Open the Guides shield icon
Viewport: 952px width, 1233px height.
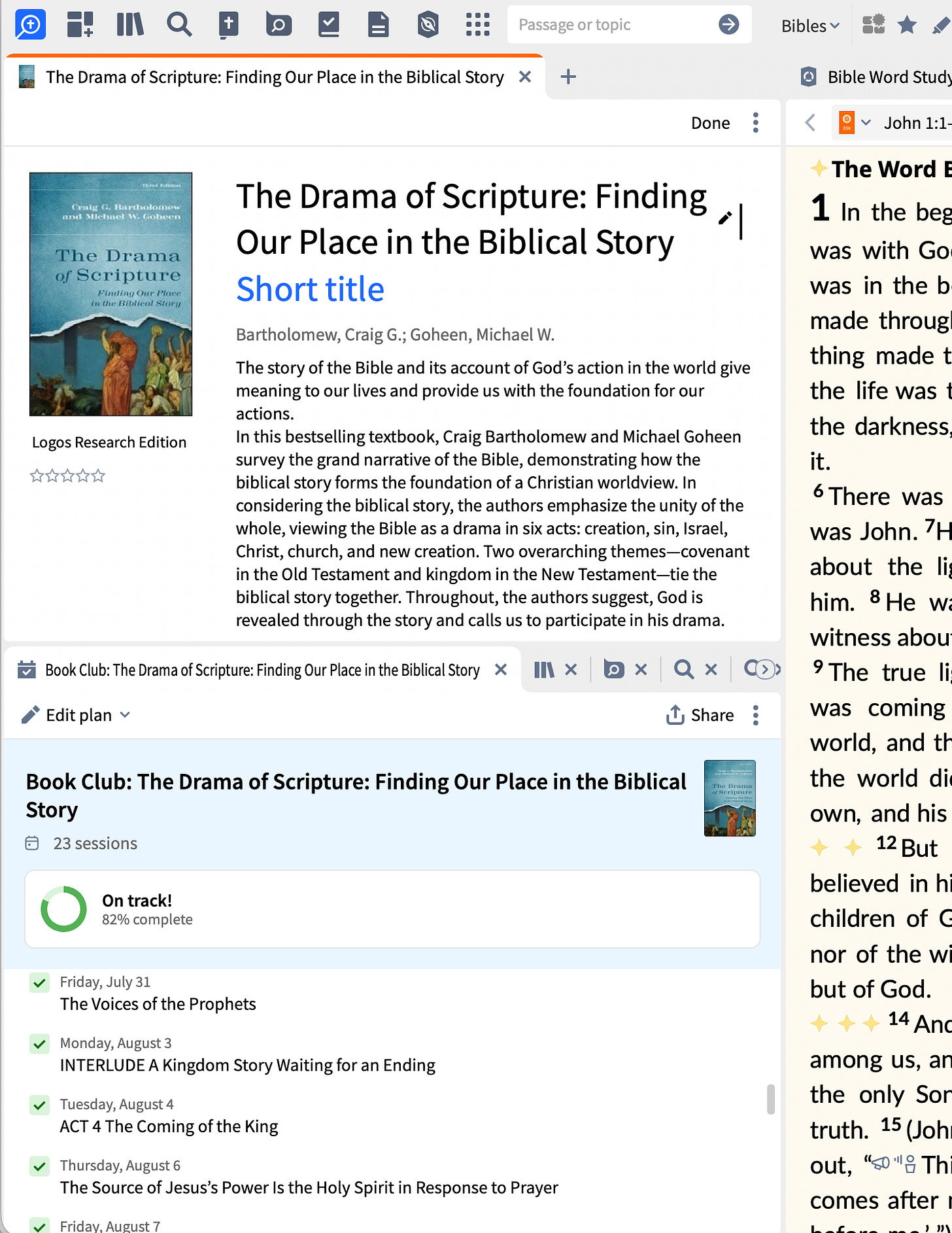[x=428, y=25]
